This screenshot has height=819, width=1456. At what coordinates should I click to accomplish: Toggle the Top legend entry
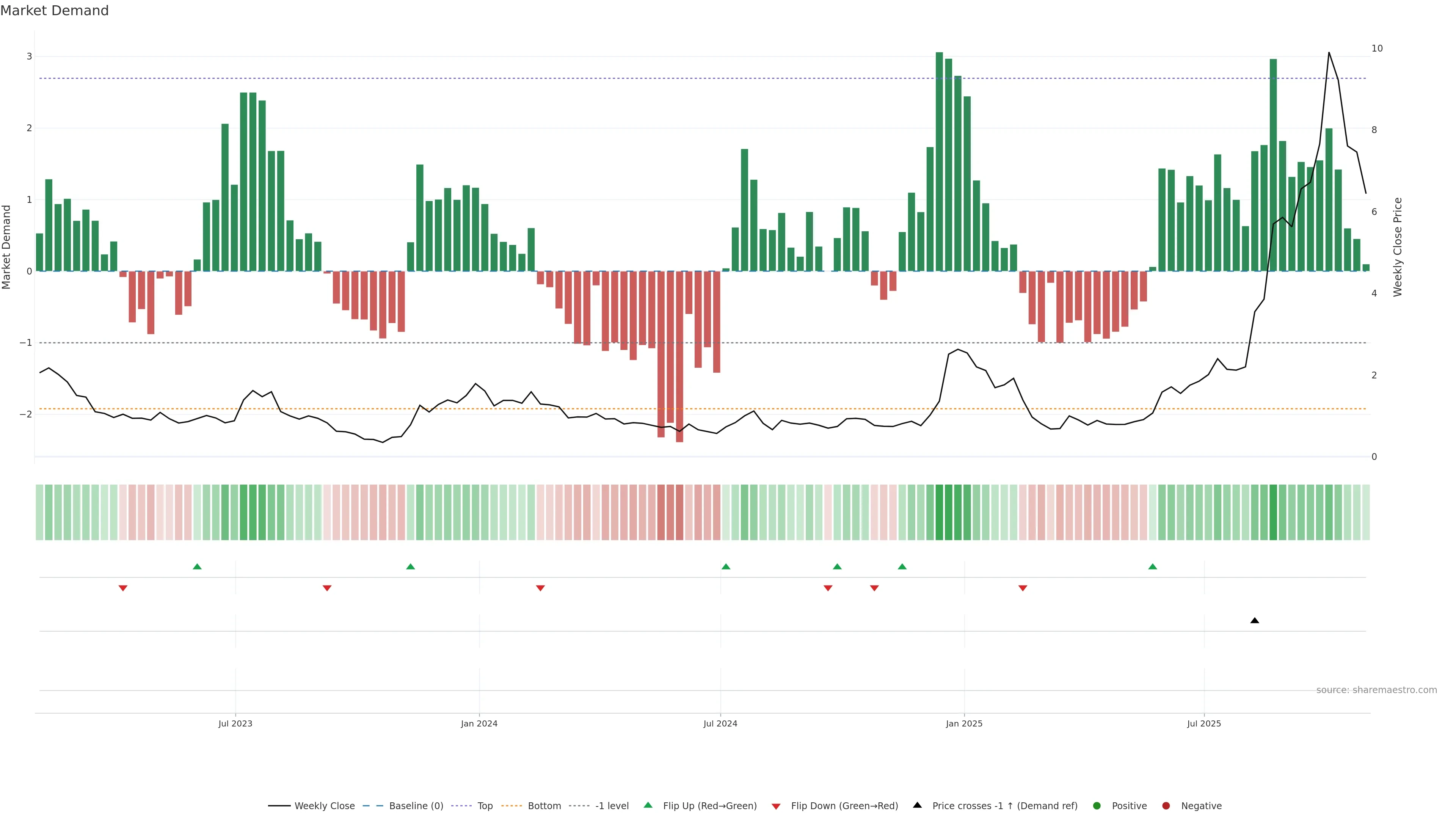(x=485, y=805)
